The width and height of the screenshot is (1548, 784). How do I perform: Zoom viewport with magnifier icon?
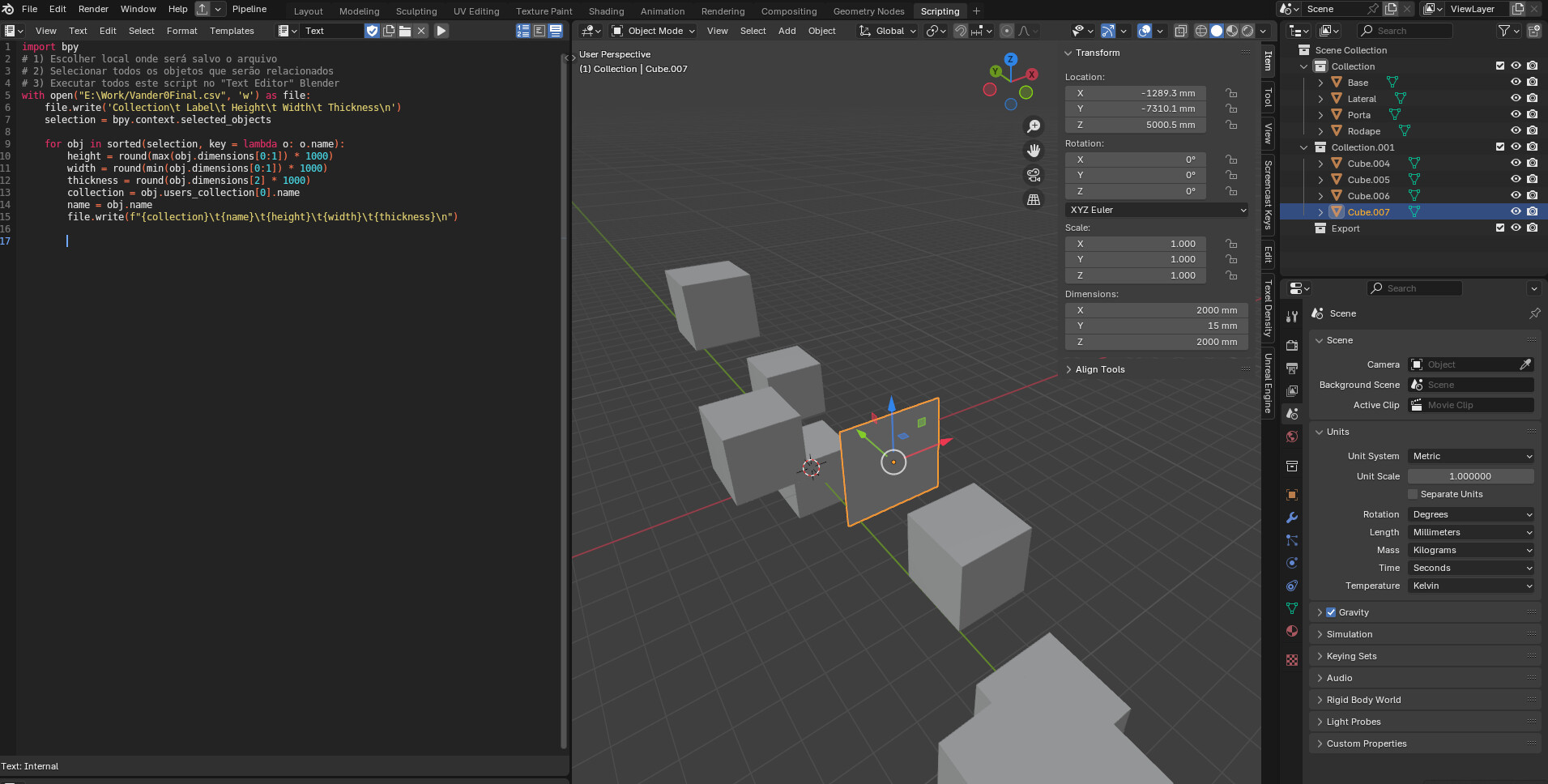pyautogui.click(x=1034, y=126)
